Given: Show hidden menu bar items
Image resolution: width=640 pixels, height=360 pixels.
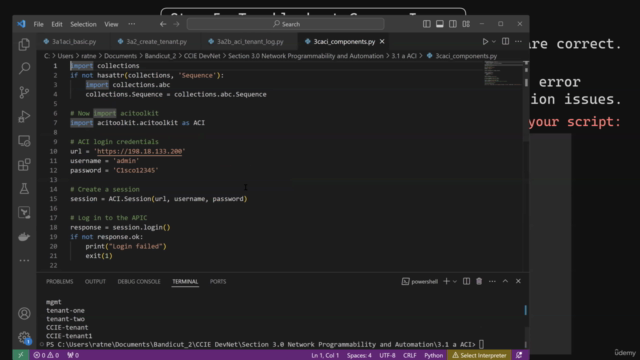Looking at the screenshot, I should [131, 24].
